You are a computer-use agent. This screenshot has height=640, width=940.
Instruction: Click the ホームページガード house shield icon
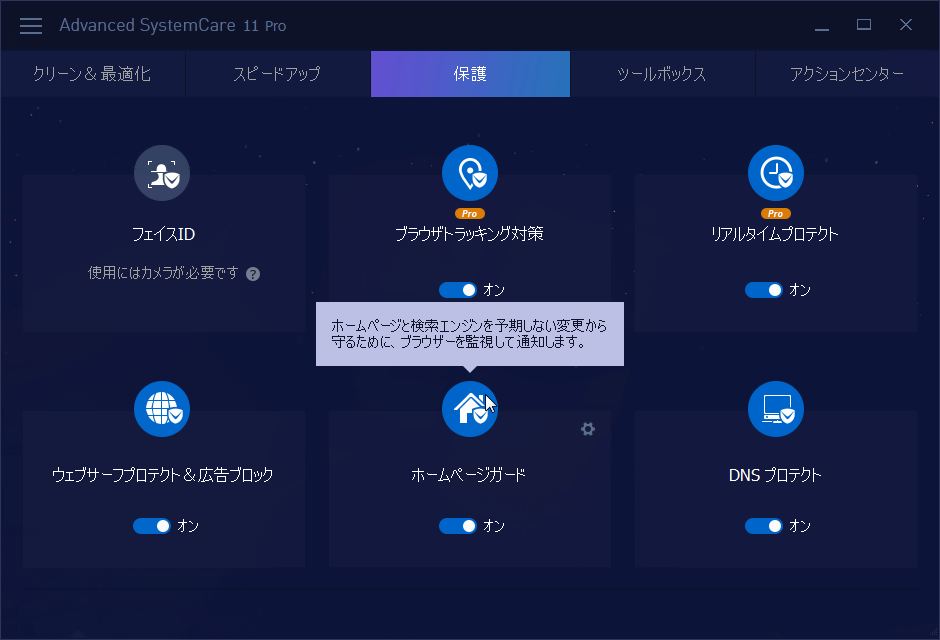pos(470,409)
